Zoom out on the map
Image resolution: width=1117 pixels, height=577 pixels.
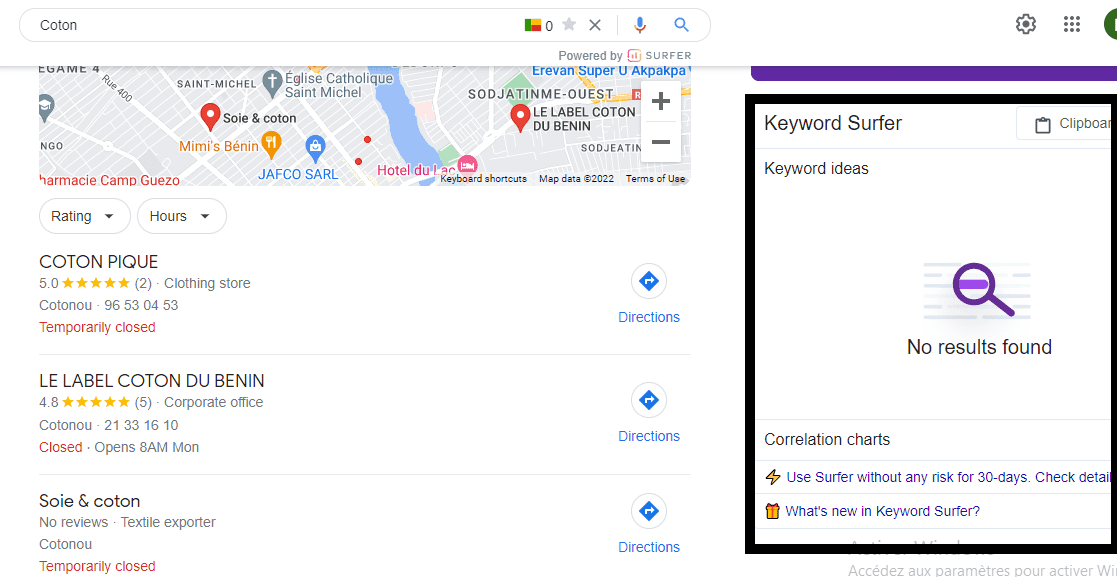point(661,142)
